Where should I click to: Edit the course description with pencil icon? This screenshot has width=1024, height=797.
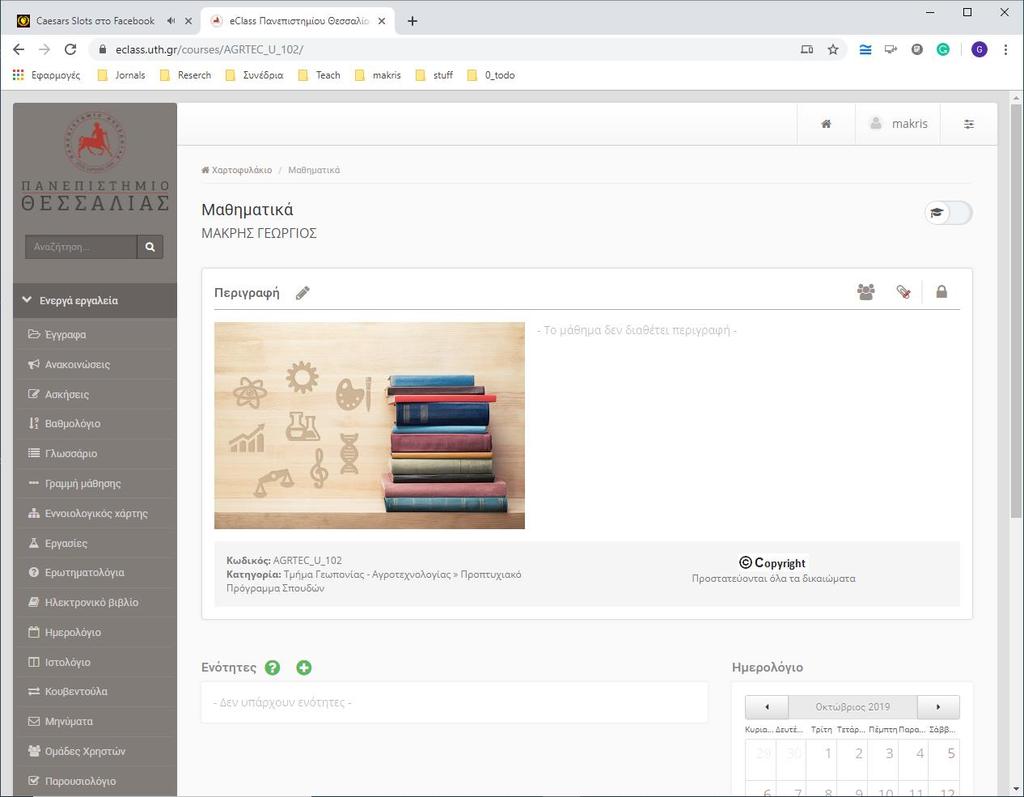pyautogui.click(x=302, y=293)
